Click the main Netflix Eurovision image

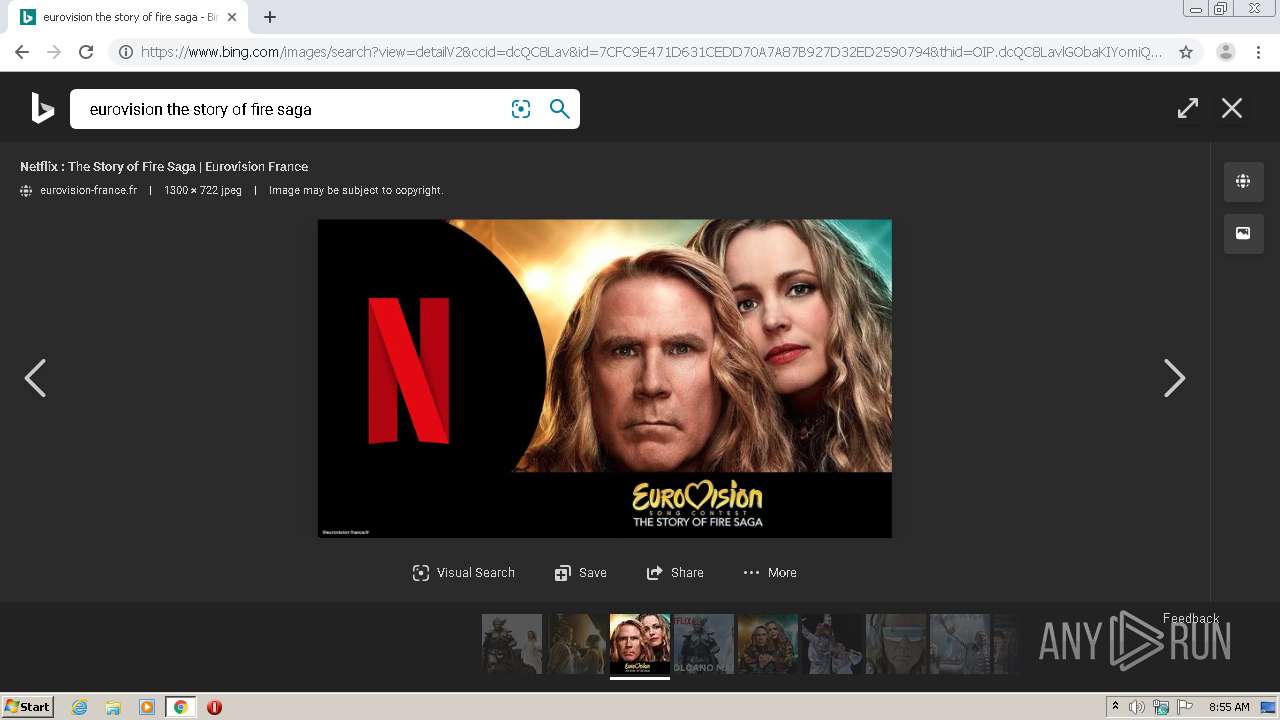coord(605,378)
